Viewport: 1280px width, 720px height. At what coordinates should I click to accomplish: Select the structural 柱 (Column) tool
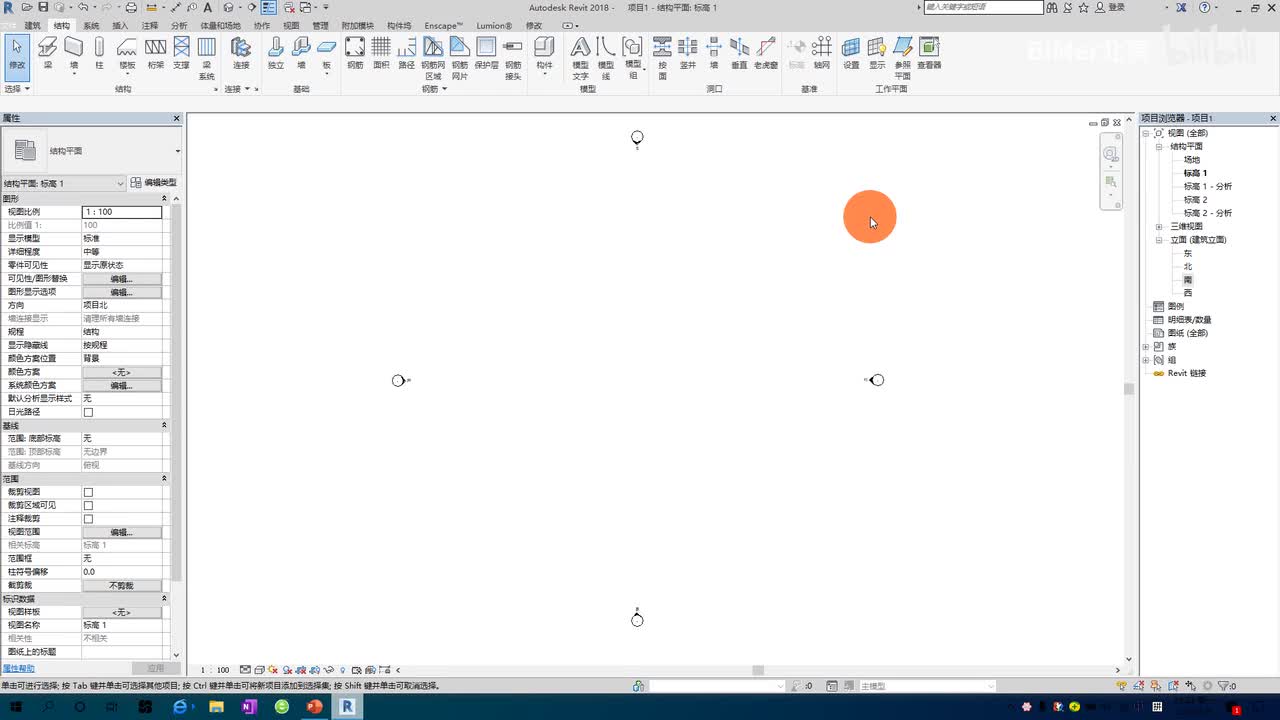click(99, 53)
